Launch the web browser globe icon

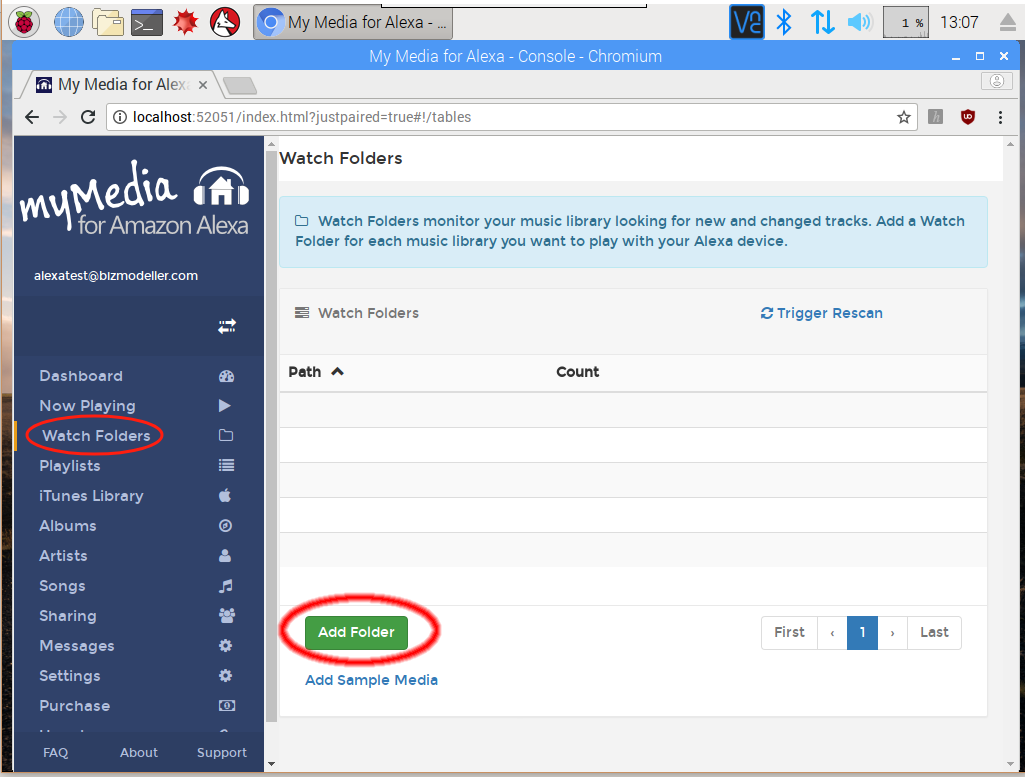click(x=69, y=22)
